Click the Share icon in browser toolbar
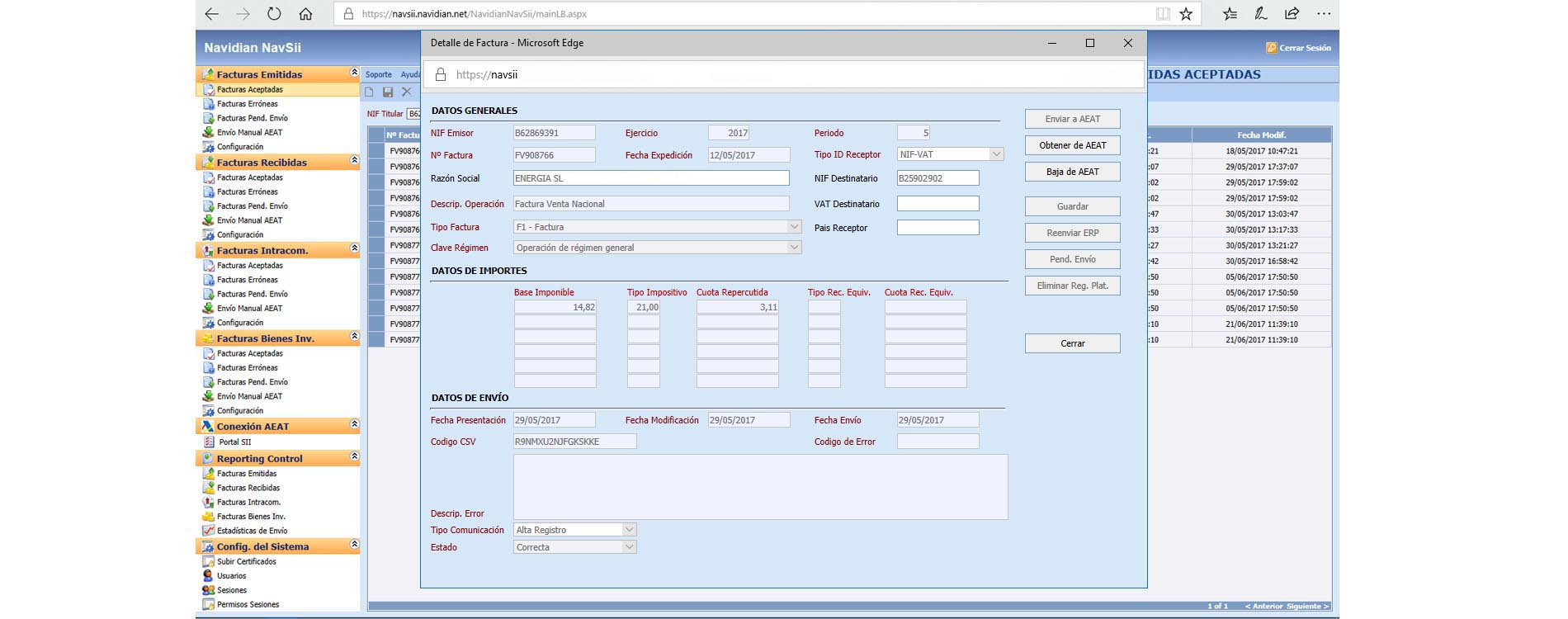1568x619 pixels. coord(1292,14)
